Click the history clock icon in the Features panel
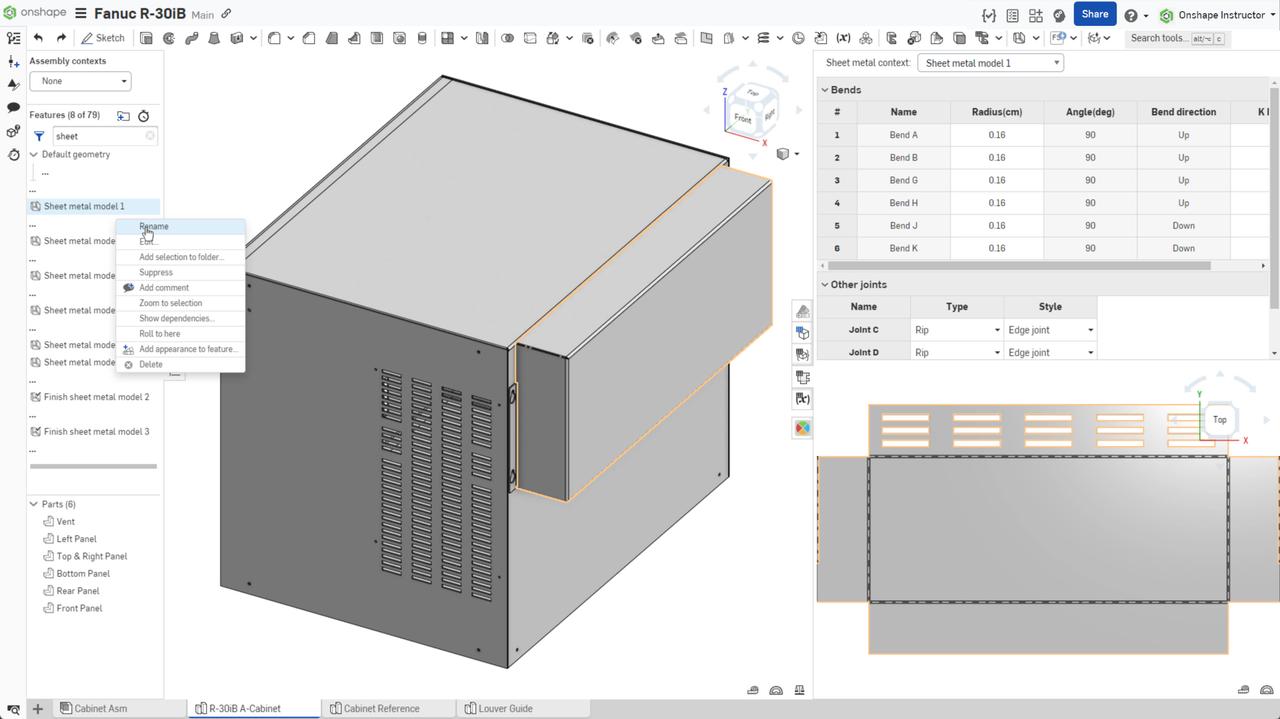The image size is (1280, 719). 143,116
